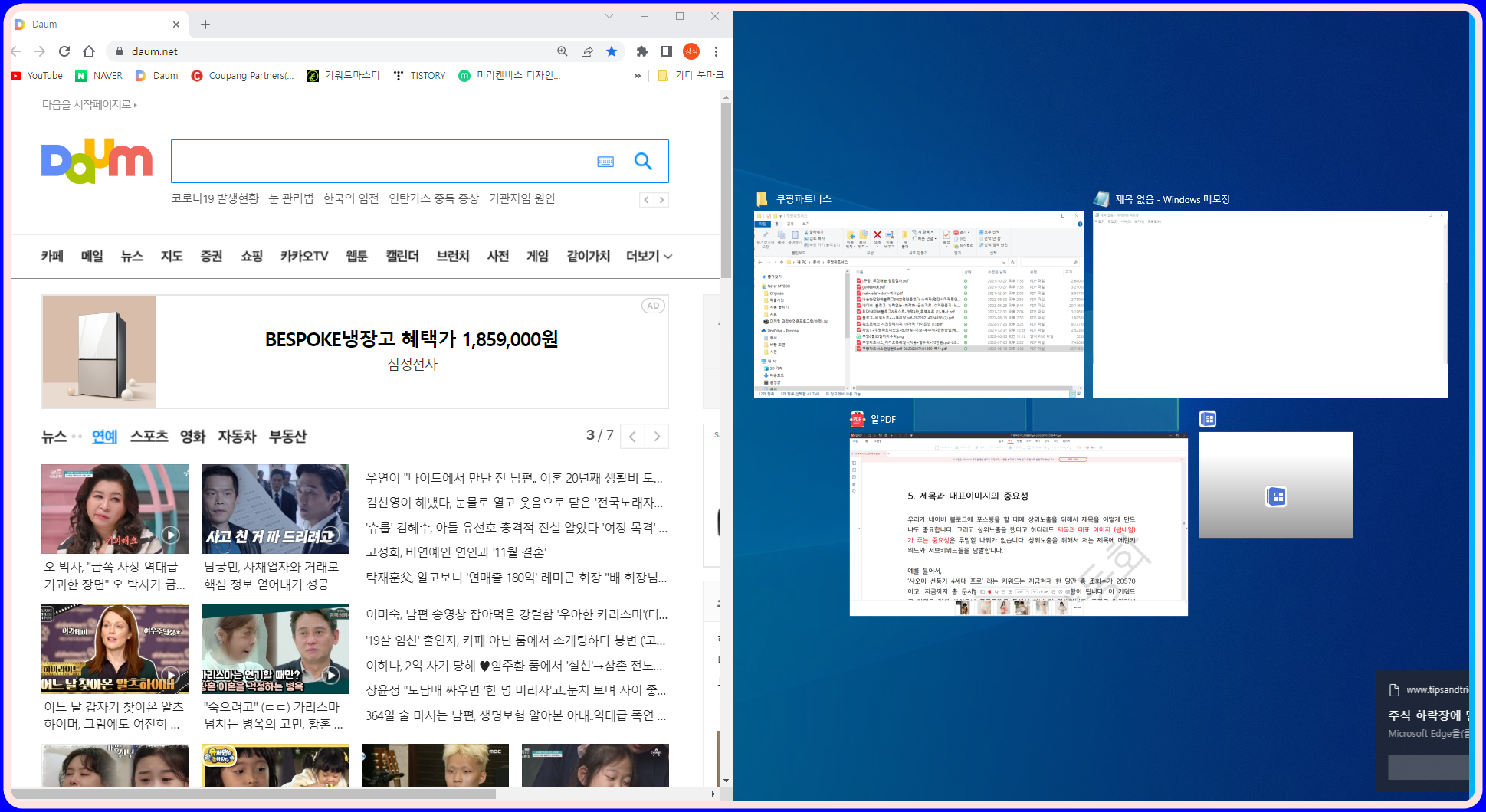Viewport: 1486px width, 812px height.
Task: Open the Chrome tab search chevron
Action: pos(609,16)
